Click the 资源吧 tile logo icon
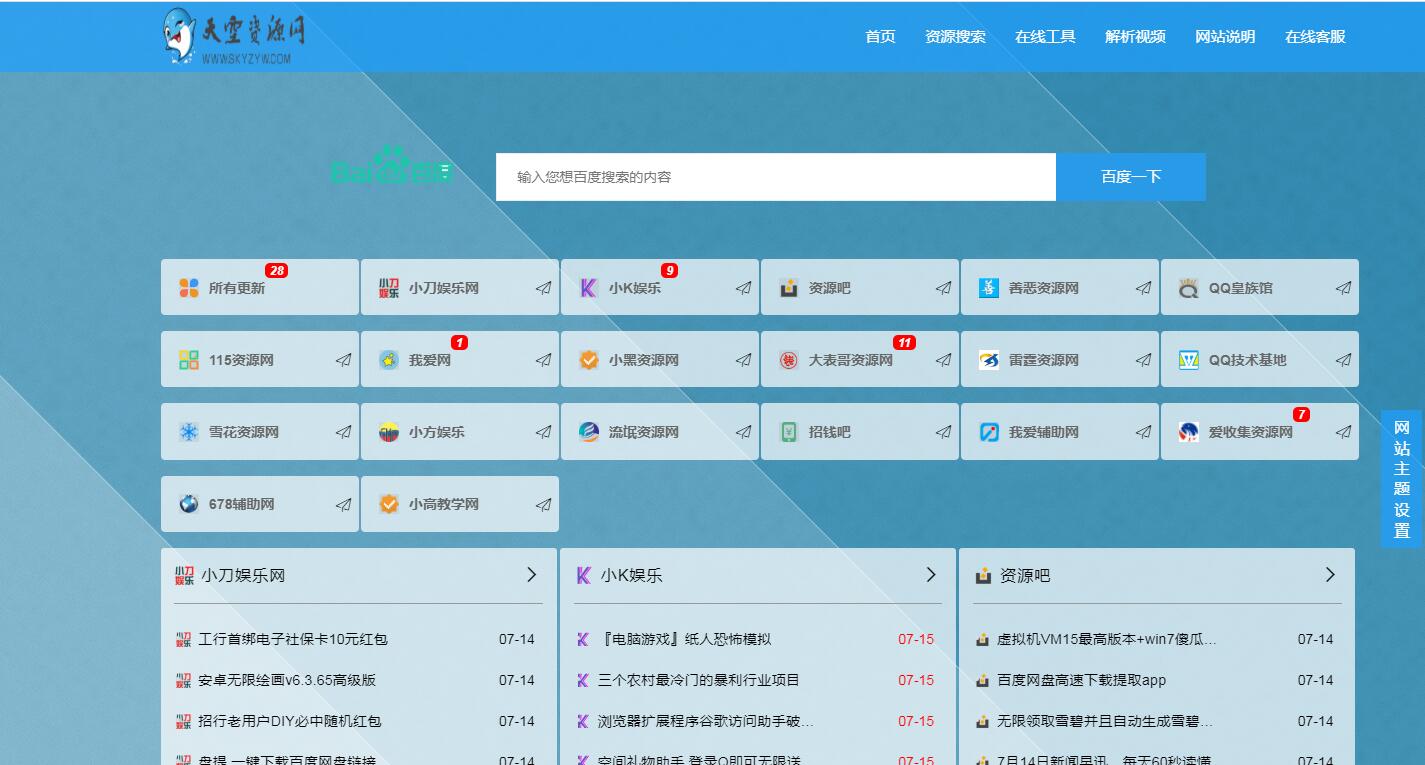 click(x=789, y=288)
